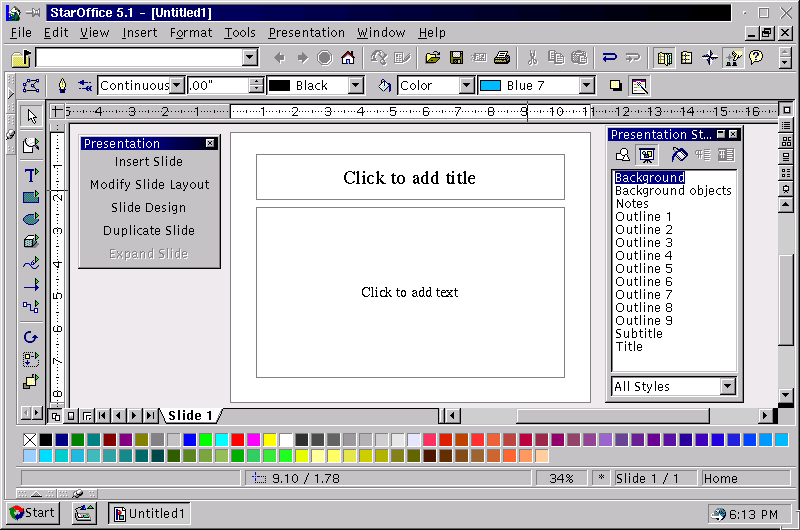Pick the black swatch in color palette

[46, 440]
